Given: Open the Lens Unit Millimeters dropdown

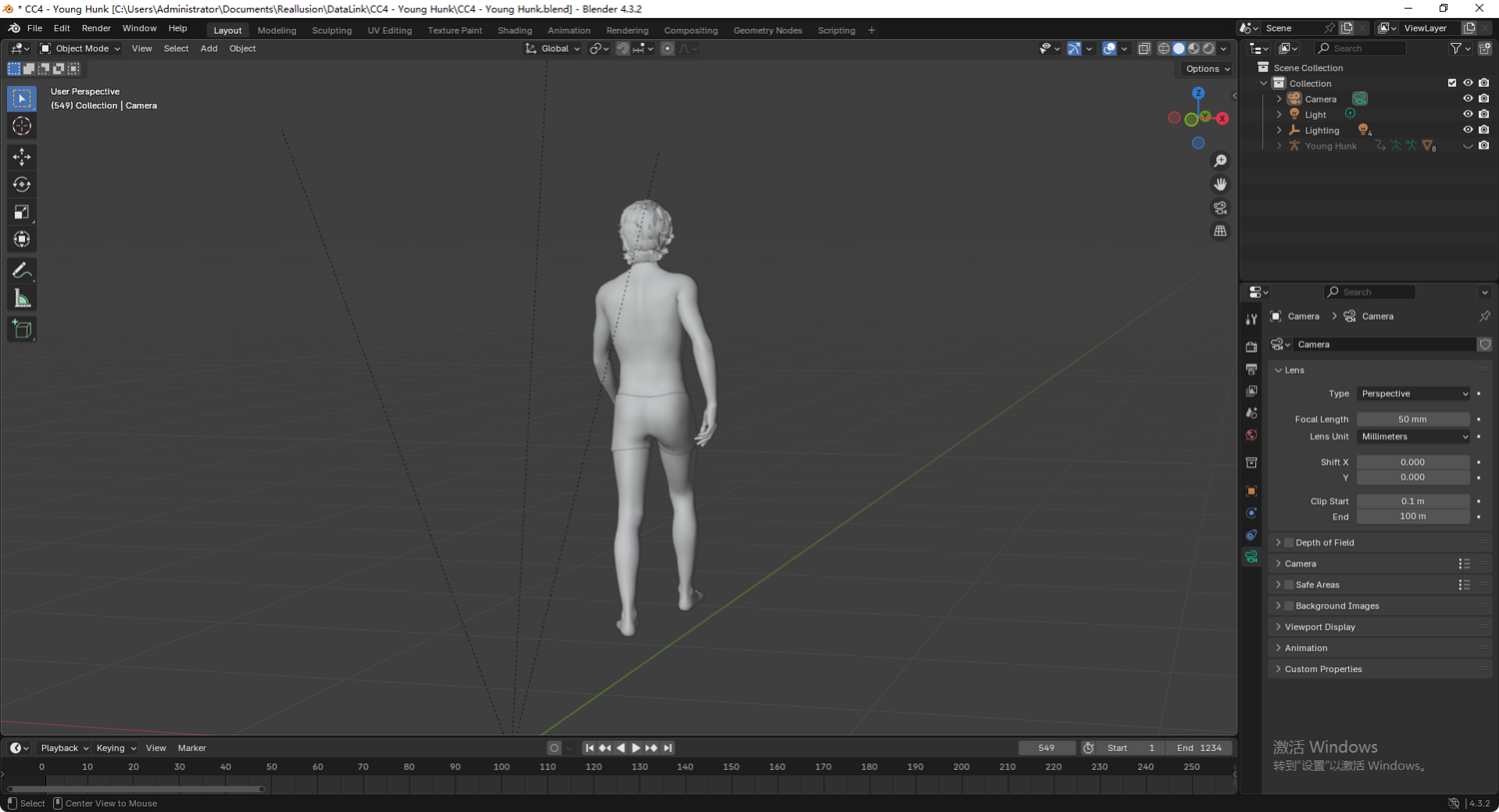Looking at the screenshot, I should pyautogui.click(x=1413, y=436).
